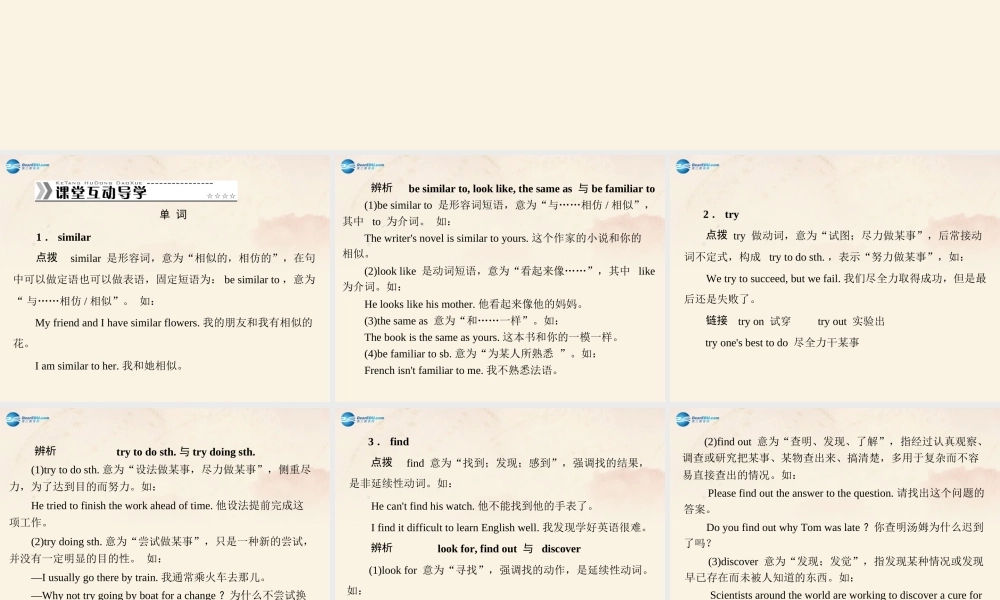Click 'Please find out the answer to the question.'
Image resolution: width=1000 pixels, height=600 pixels.
click(800, 494)
